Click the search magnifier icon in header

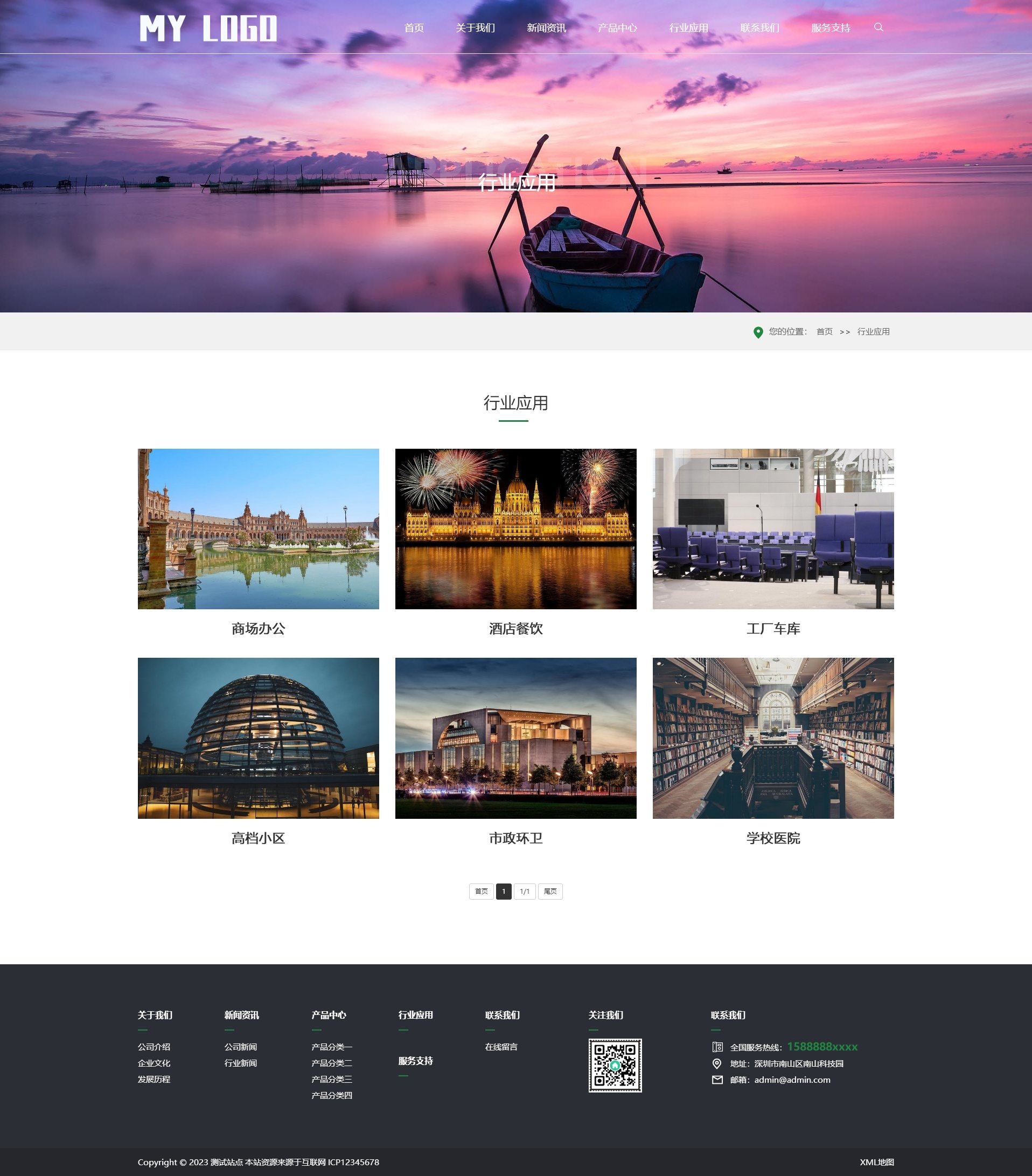point(878,27)
